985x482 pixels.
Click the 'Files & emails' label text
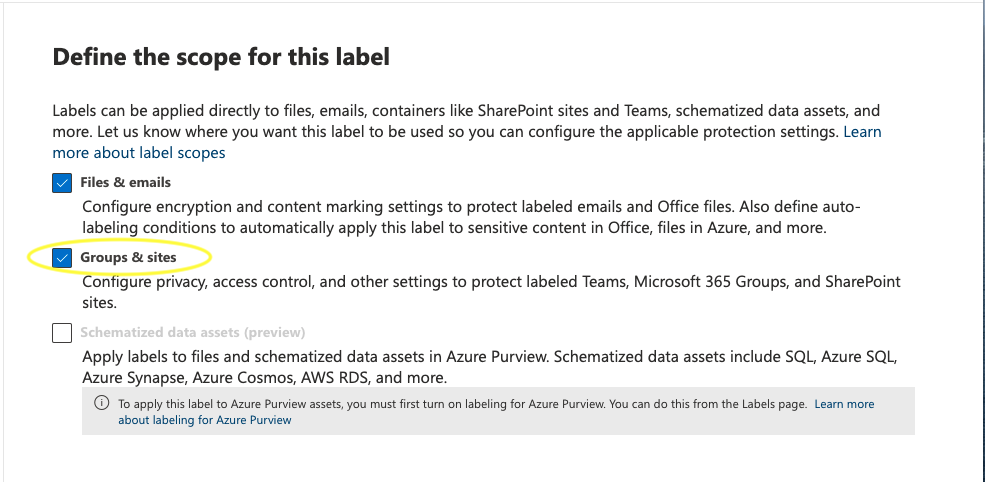(x=125, y=183)
